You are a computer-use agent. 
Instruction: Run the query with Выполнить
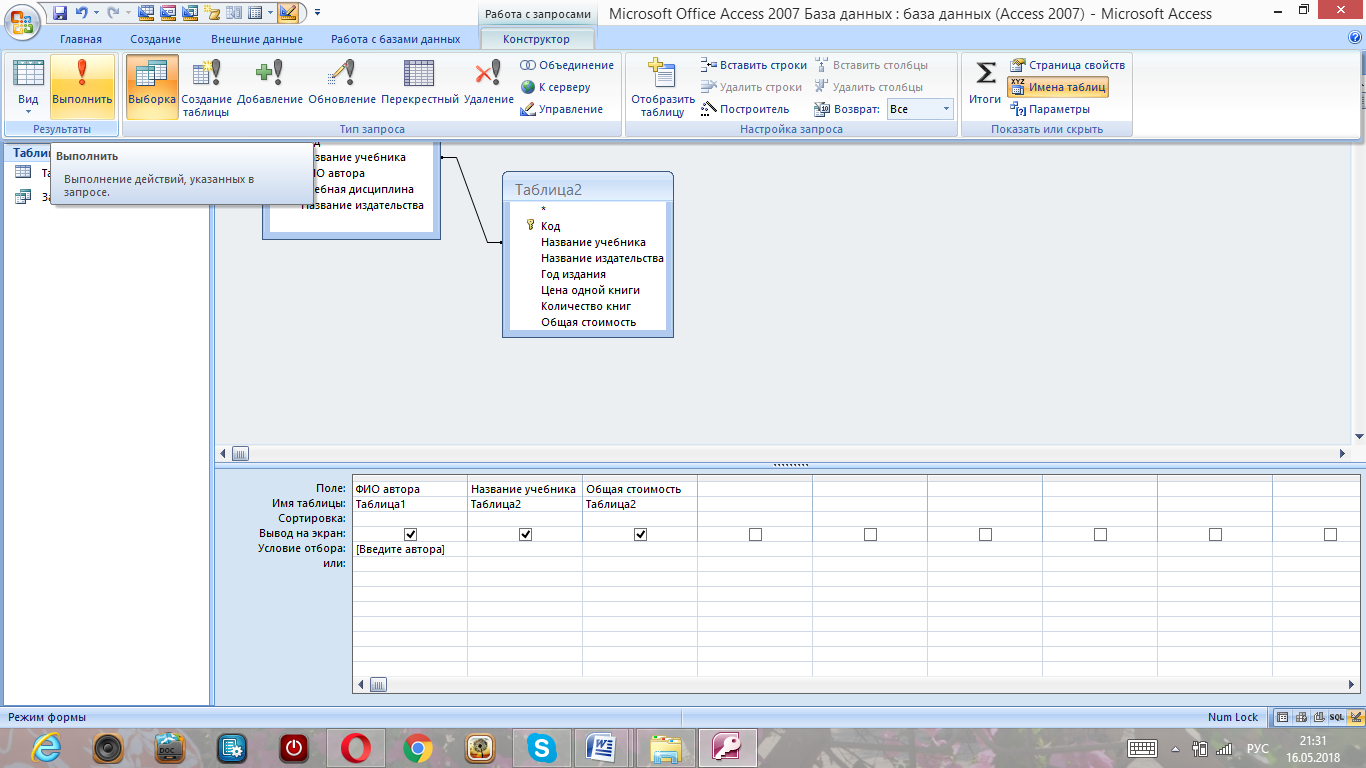click(82, 86)
